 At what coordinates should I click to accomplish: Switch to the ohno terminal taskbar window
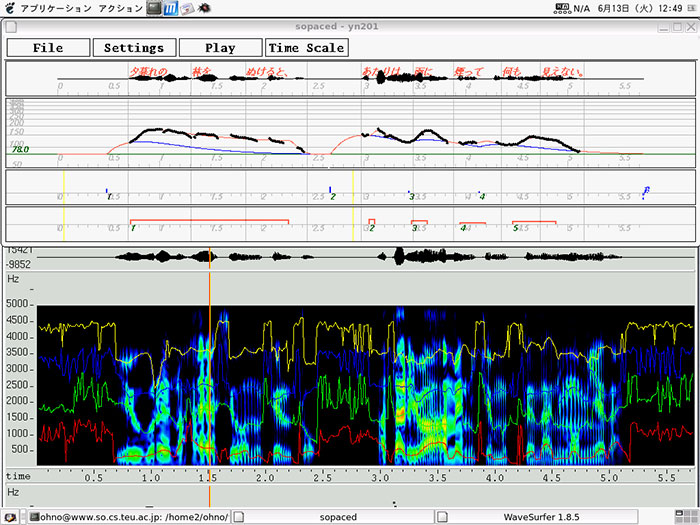point(128,517)
